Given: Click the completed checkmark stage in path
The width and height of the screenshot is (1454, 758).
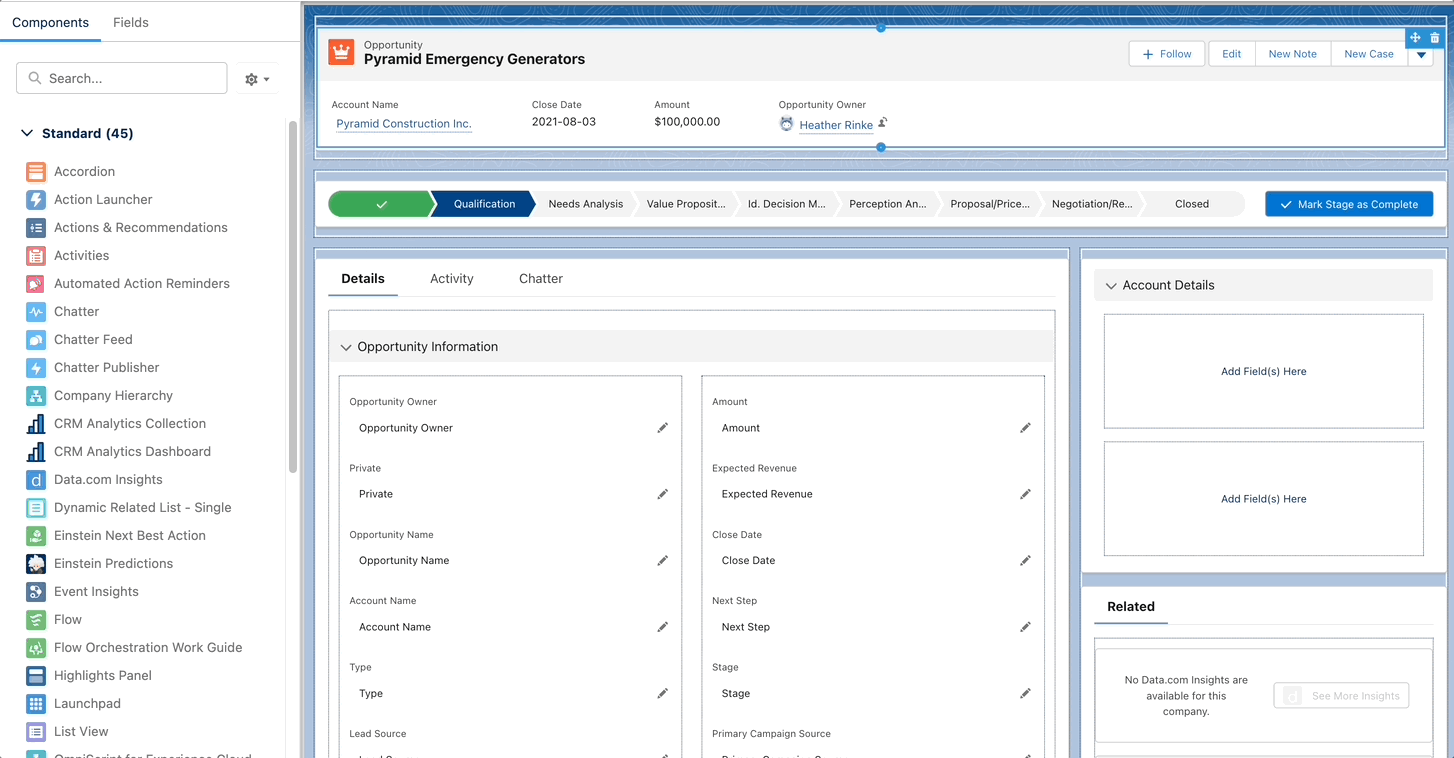Looking at the screenshot, I should 381,204.
